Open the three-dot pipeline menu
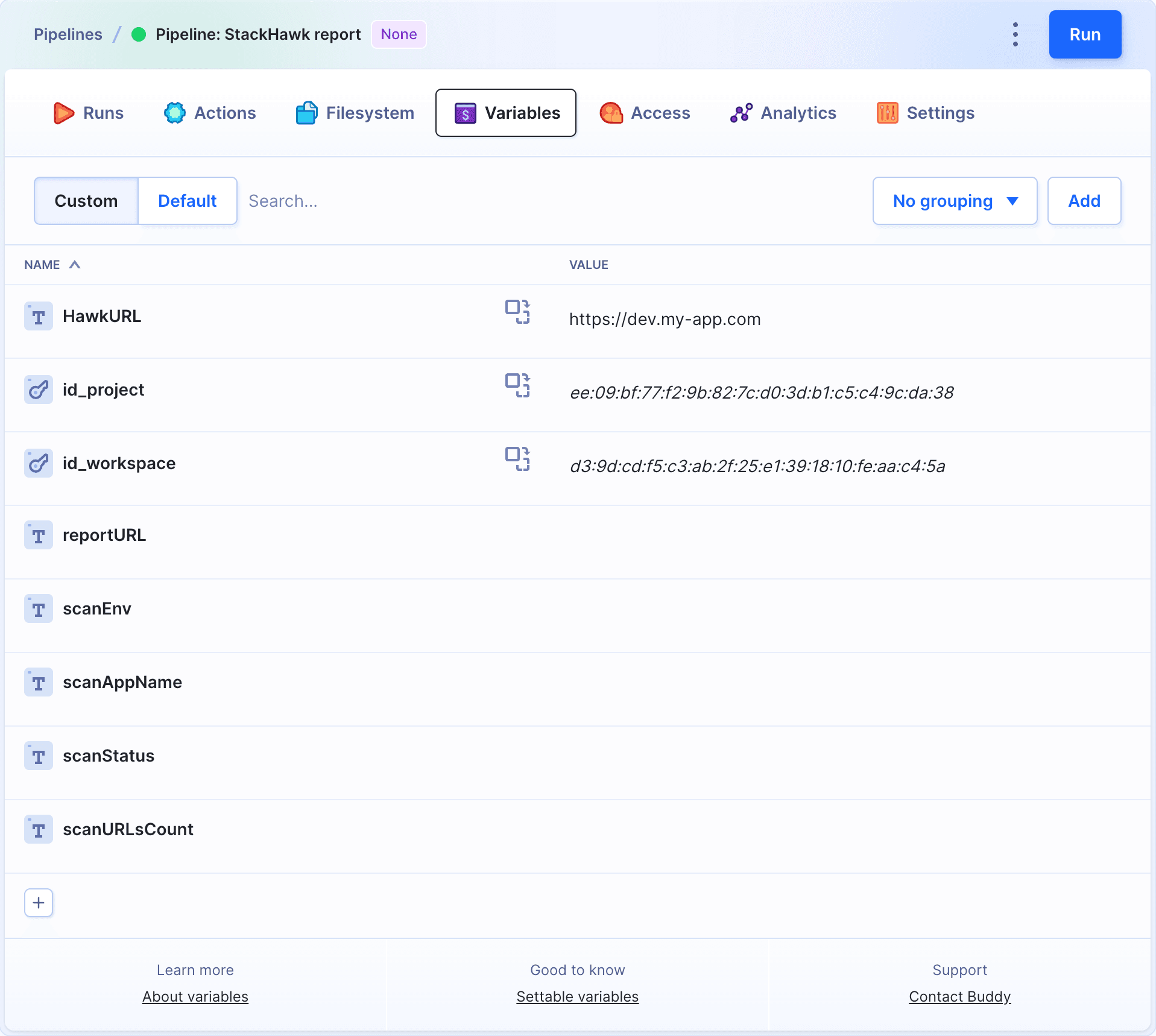The image size is (1156, 1036). [1015, 34]
